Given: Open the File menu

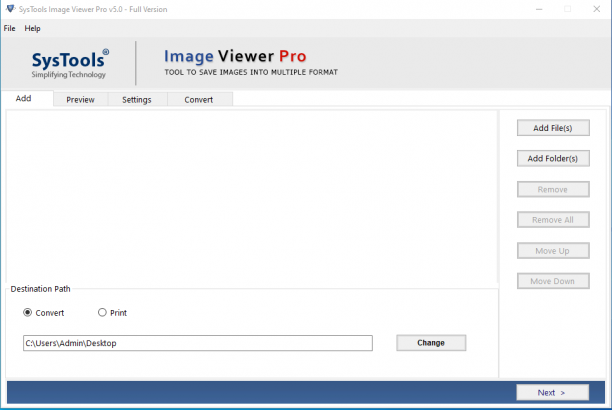Looking at the screenshot, I should point(9,28).
